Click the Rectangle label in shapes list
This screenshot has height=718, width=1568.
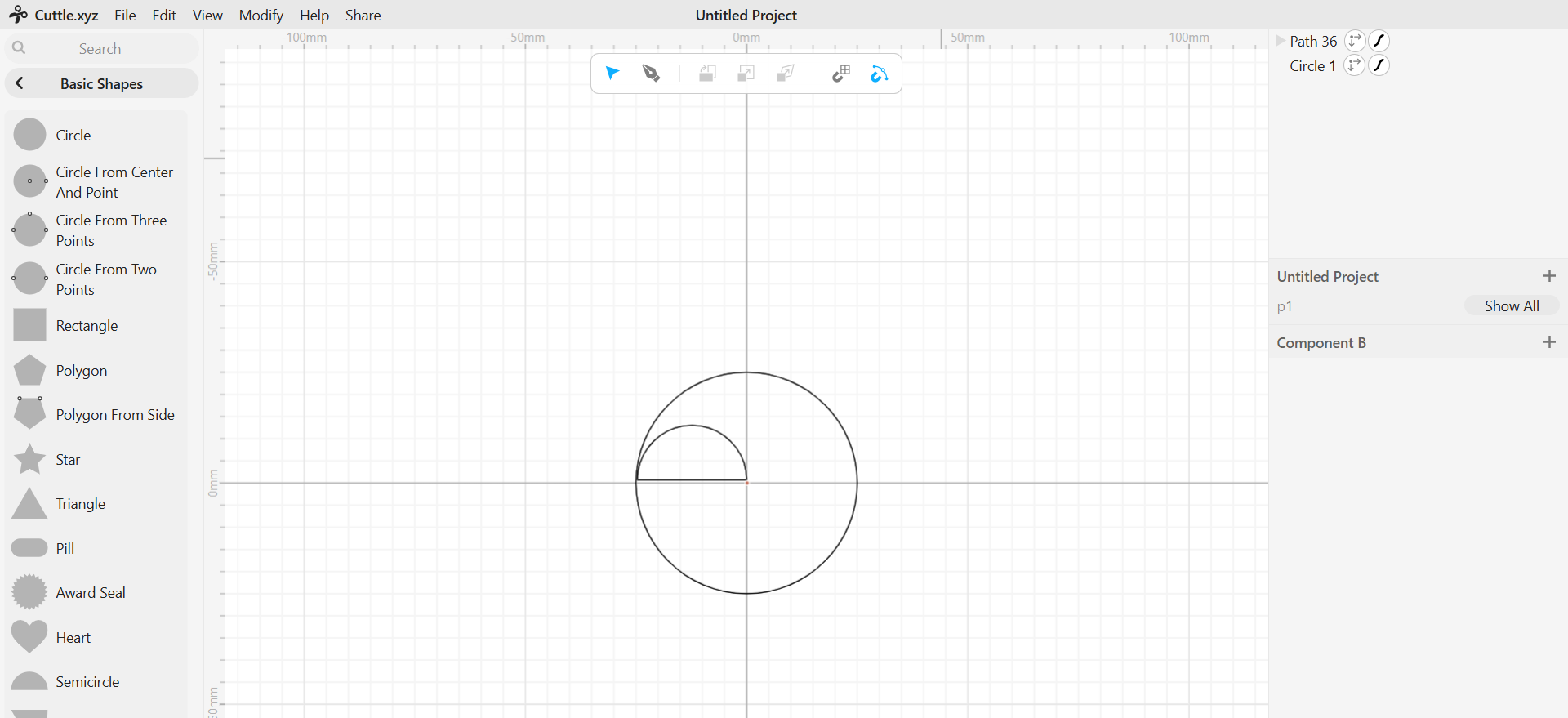pos(87,326)
